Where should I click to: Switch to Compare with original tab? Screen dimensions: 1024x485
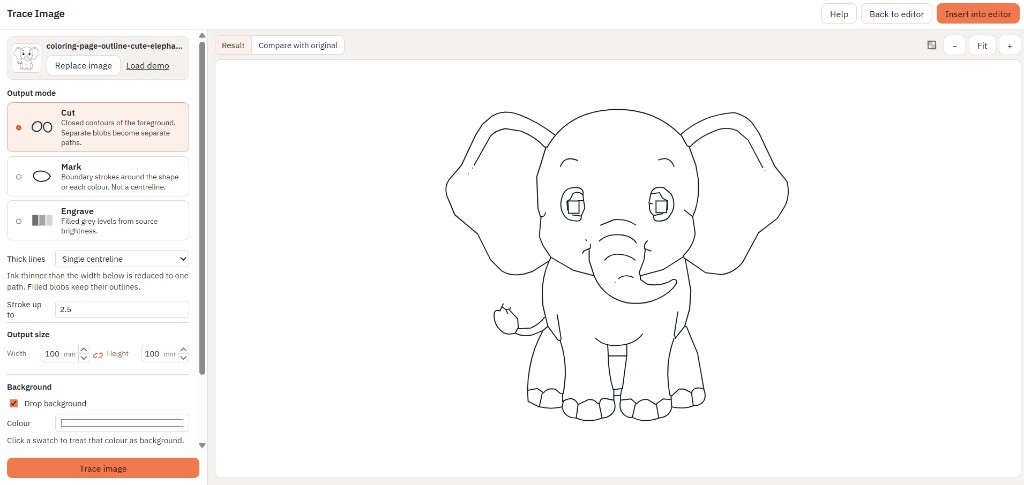(298, 45)
